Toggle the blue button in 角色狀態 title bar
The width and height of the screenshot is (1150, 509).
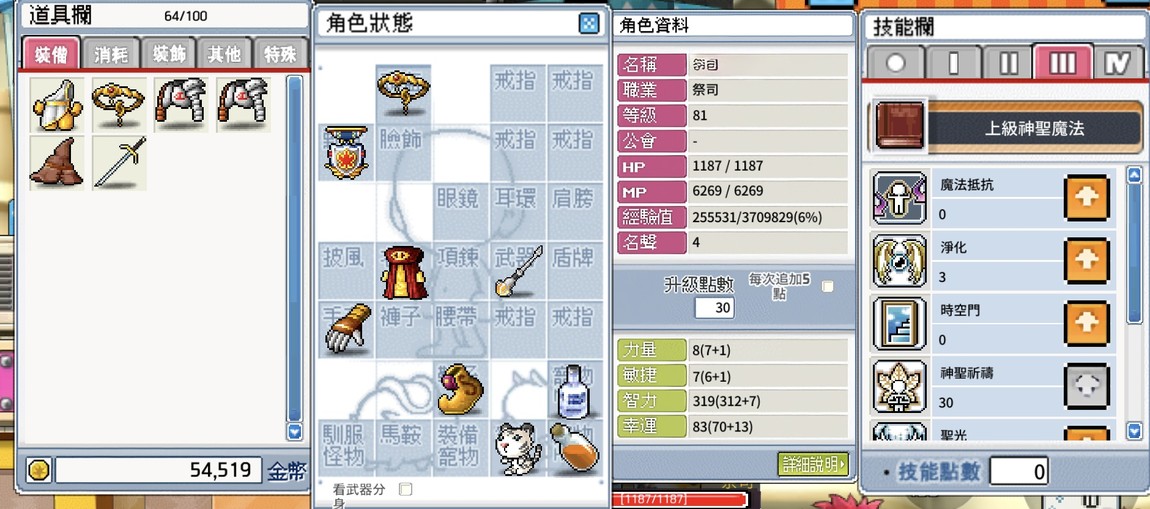coord(588,24)
